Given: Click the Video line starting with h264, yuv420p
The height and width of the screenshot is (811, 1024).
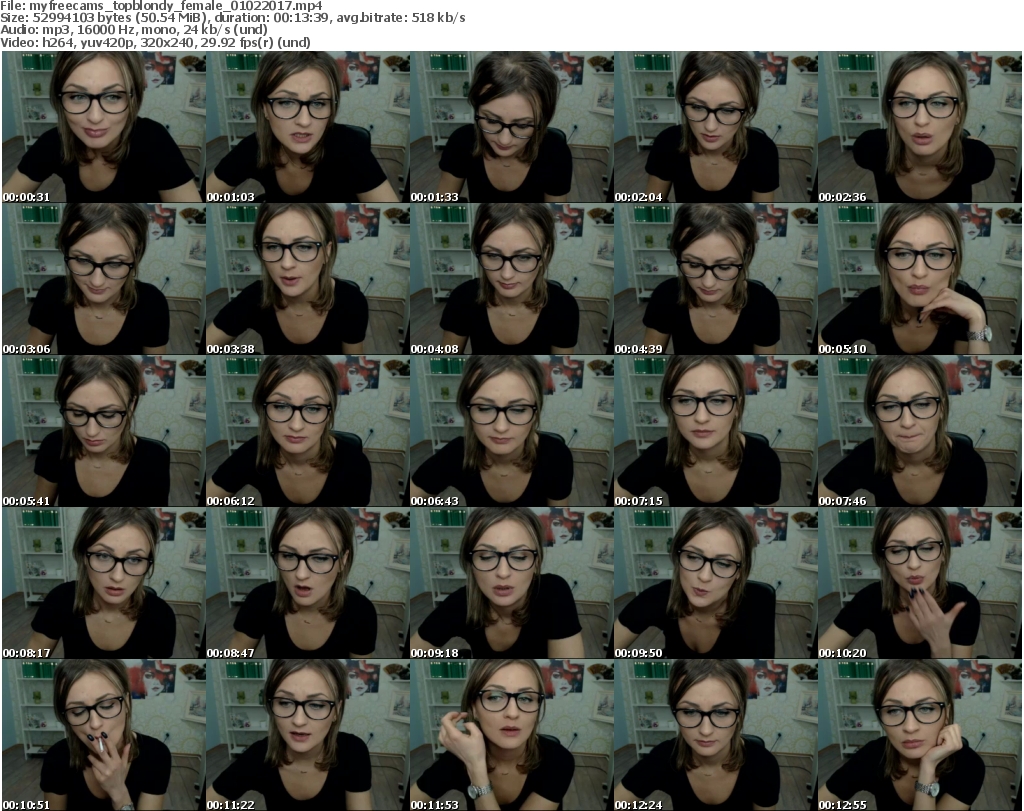Looking at the screenshot, I should [155, 42].
